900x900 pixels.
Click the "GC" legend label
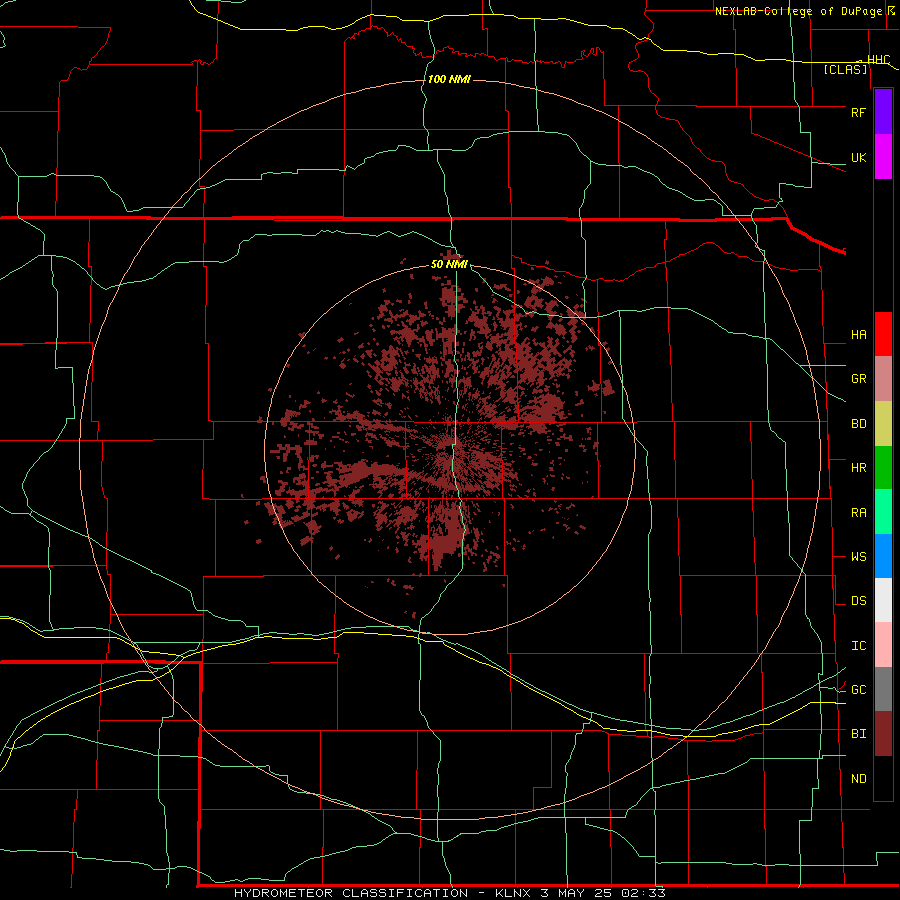(x=858, y=689)
